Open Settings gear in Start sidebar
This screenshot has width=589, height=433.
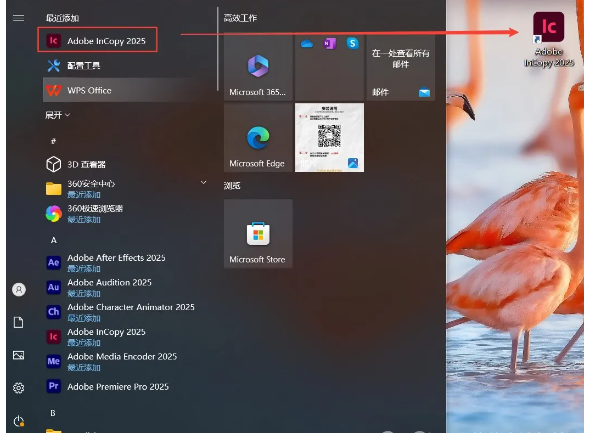[18, 388]
